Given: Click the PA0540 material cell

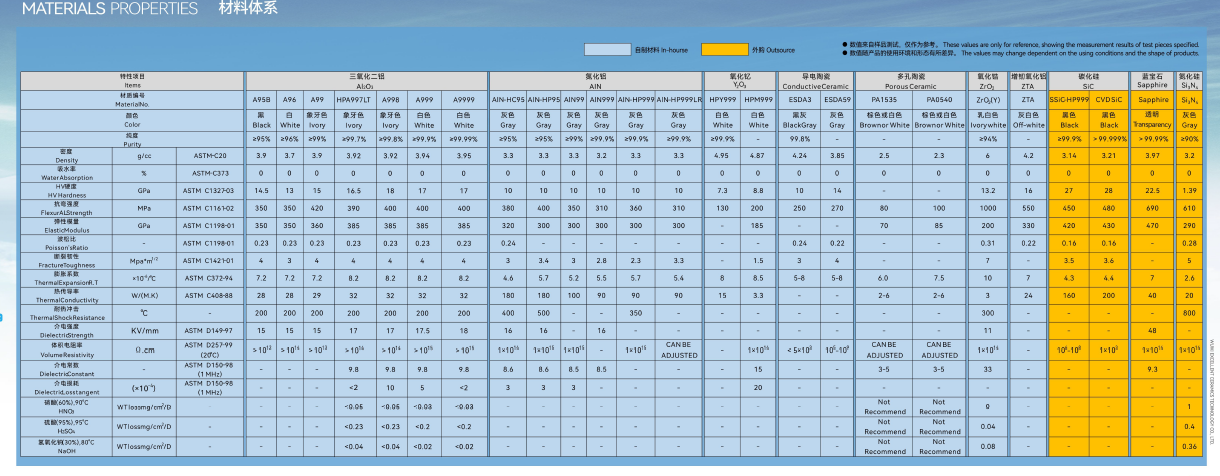Looking at the screenshot, I should tap(939, 100).
